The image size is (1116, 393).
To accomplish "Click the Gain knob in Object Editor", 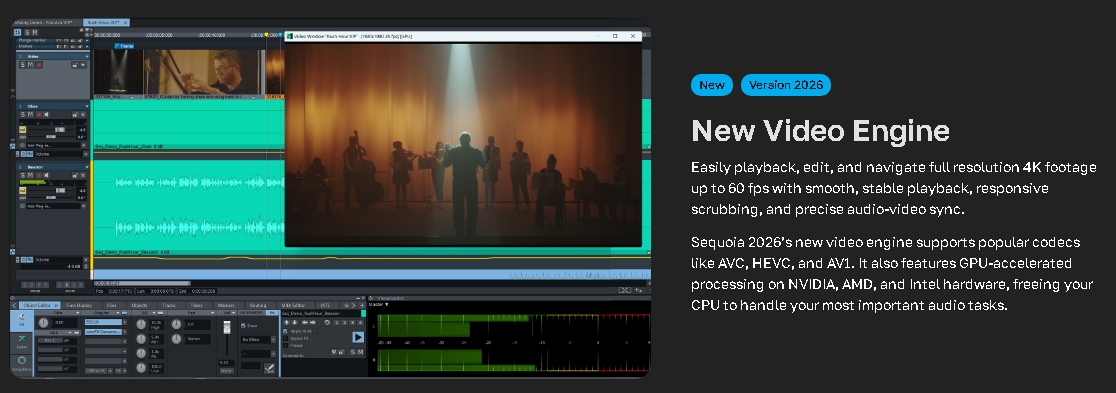I will [x=43, y=323].
